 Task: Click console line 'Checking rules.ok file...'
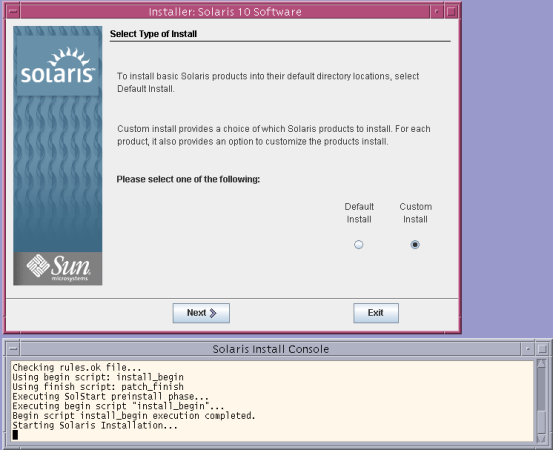point(77,367)
